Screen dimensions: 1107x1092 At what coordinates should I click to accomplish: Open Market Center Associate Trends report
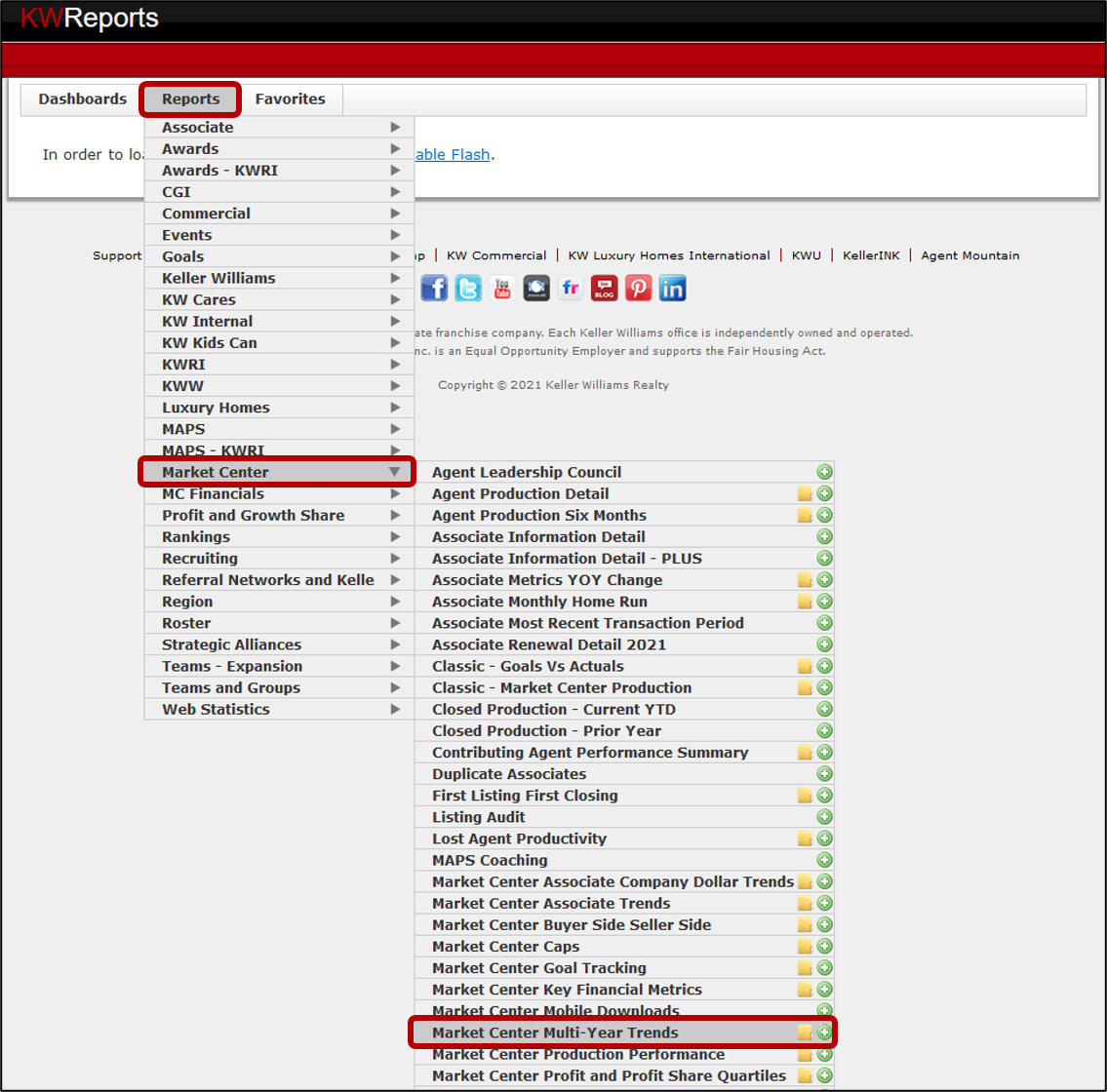(x=623, y=904)
